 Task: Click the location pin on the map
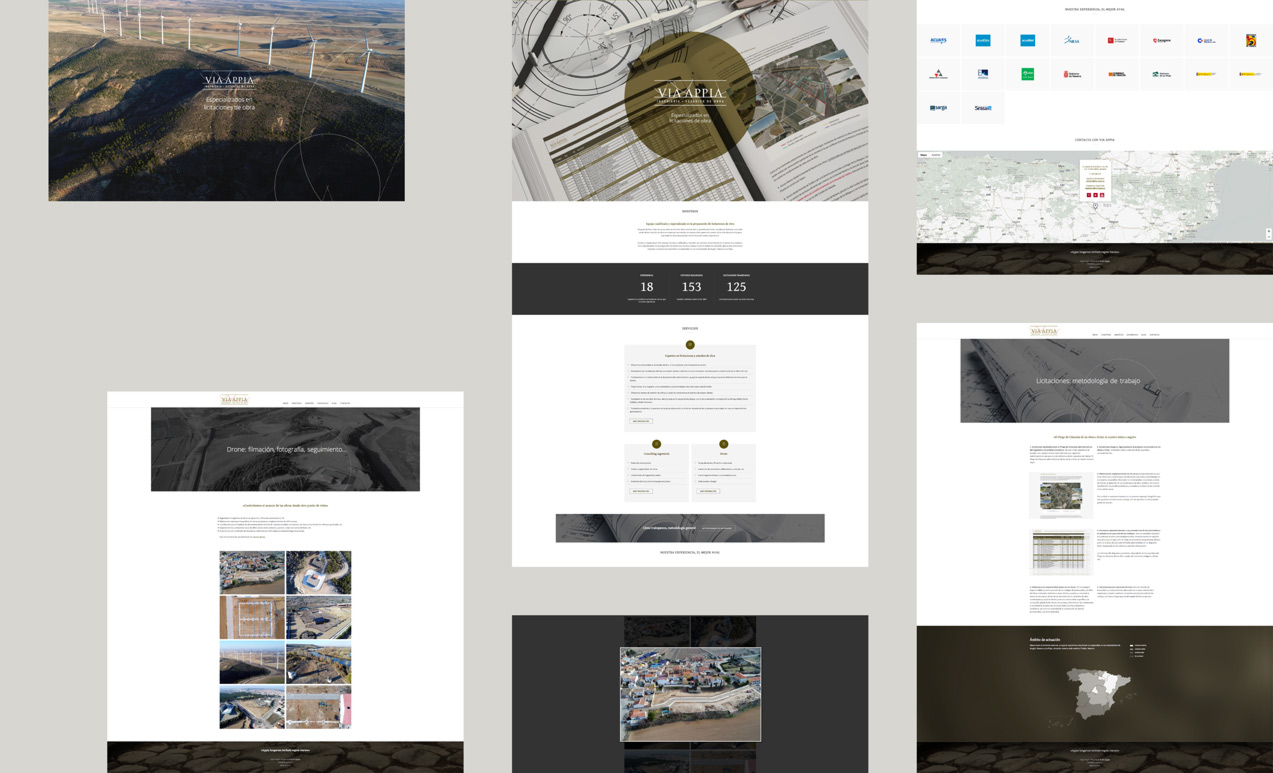coord(1095,206)
